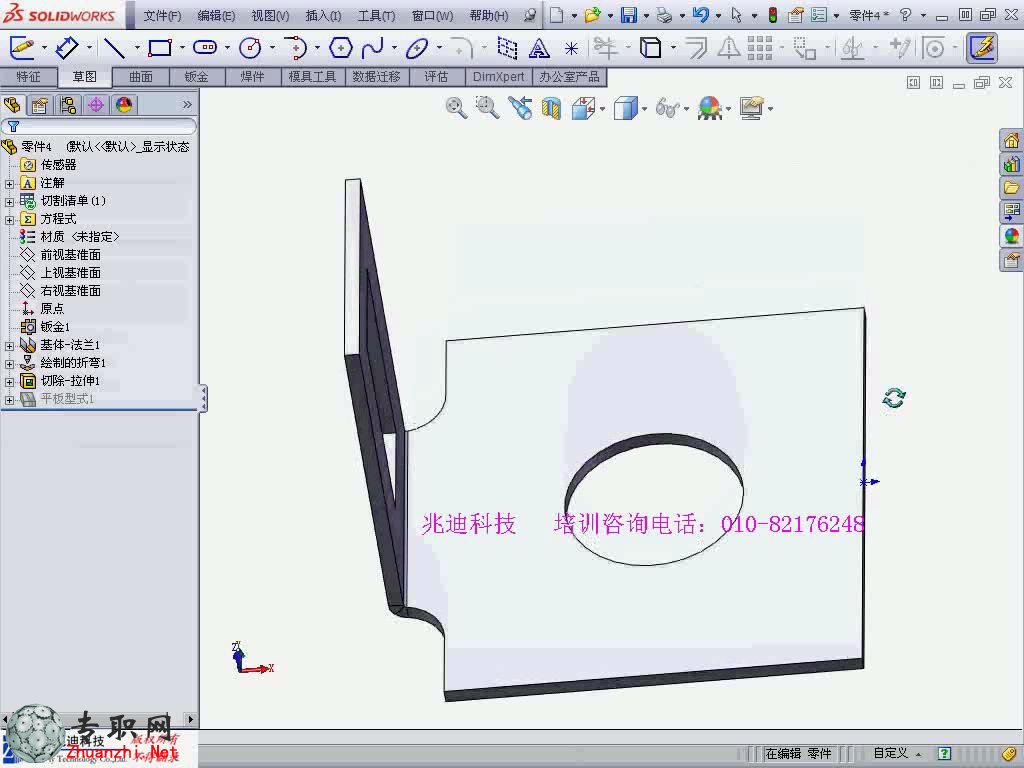
Task: Open the 工具(T) menu
Action: click(x=376, y=16)
